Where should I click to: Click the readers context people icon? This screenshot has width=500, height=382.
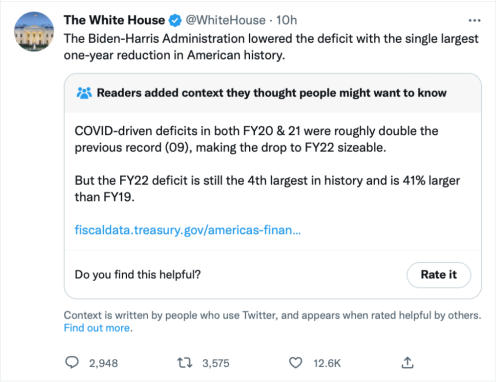click(x=84, y=93)
